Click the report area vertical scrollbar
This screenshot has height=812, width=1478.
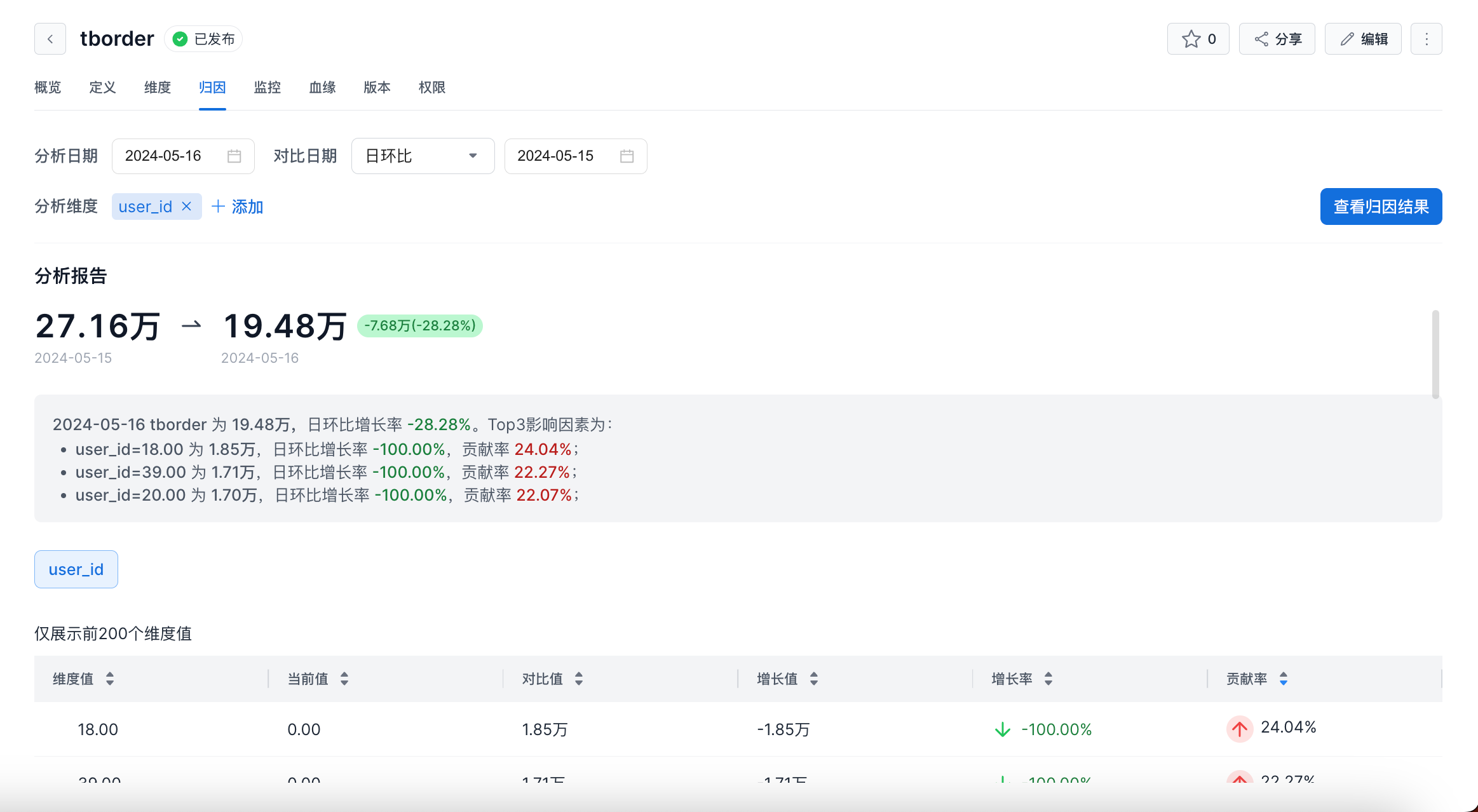click(x=1435, y=354)
